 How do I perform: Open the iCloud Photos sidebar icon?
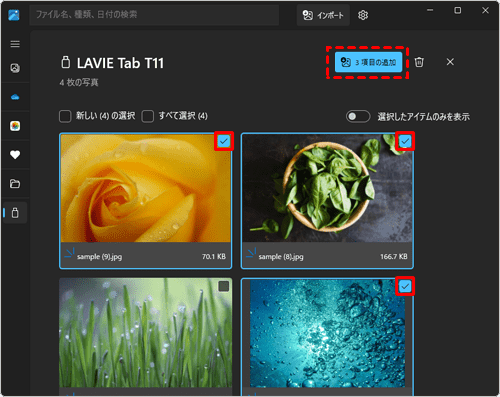(15, 126)
